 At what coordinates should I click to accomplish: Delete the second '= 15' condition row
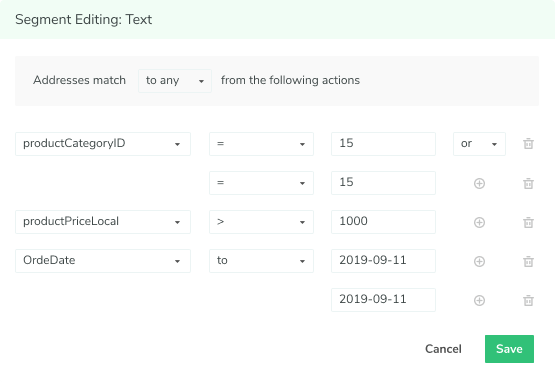pos(528,183)
